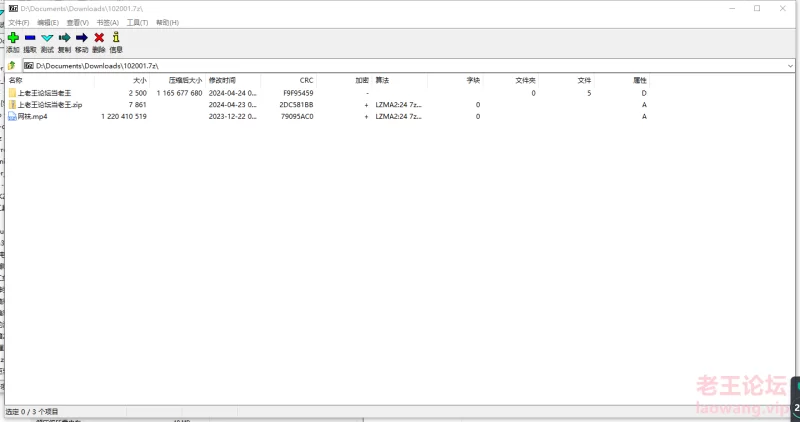This screenshot has width=800, height=422.
Task: Click the up-folder icon beside the address bar
Action: [11, 66]
